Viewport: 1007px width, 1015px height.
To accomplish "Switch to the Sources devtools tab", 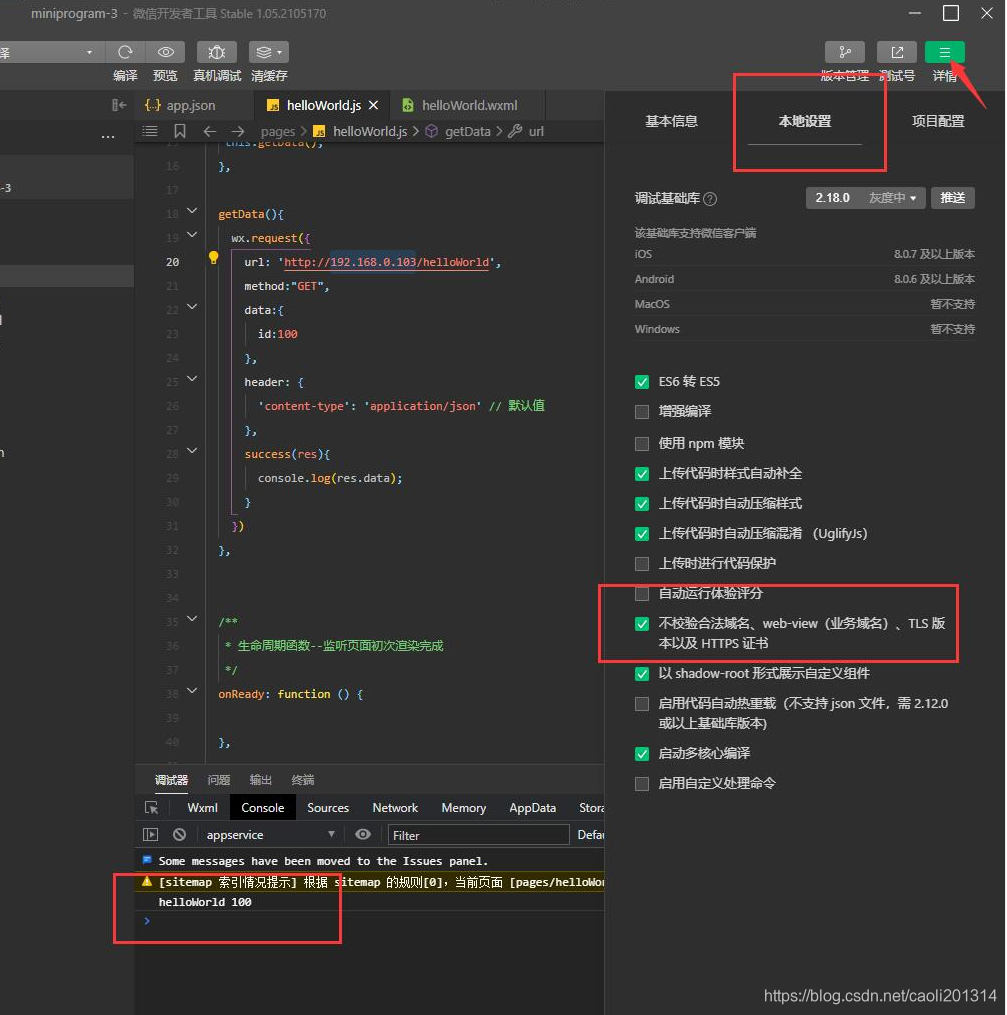I will tap(327, 808).
